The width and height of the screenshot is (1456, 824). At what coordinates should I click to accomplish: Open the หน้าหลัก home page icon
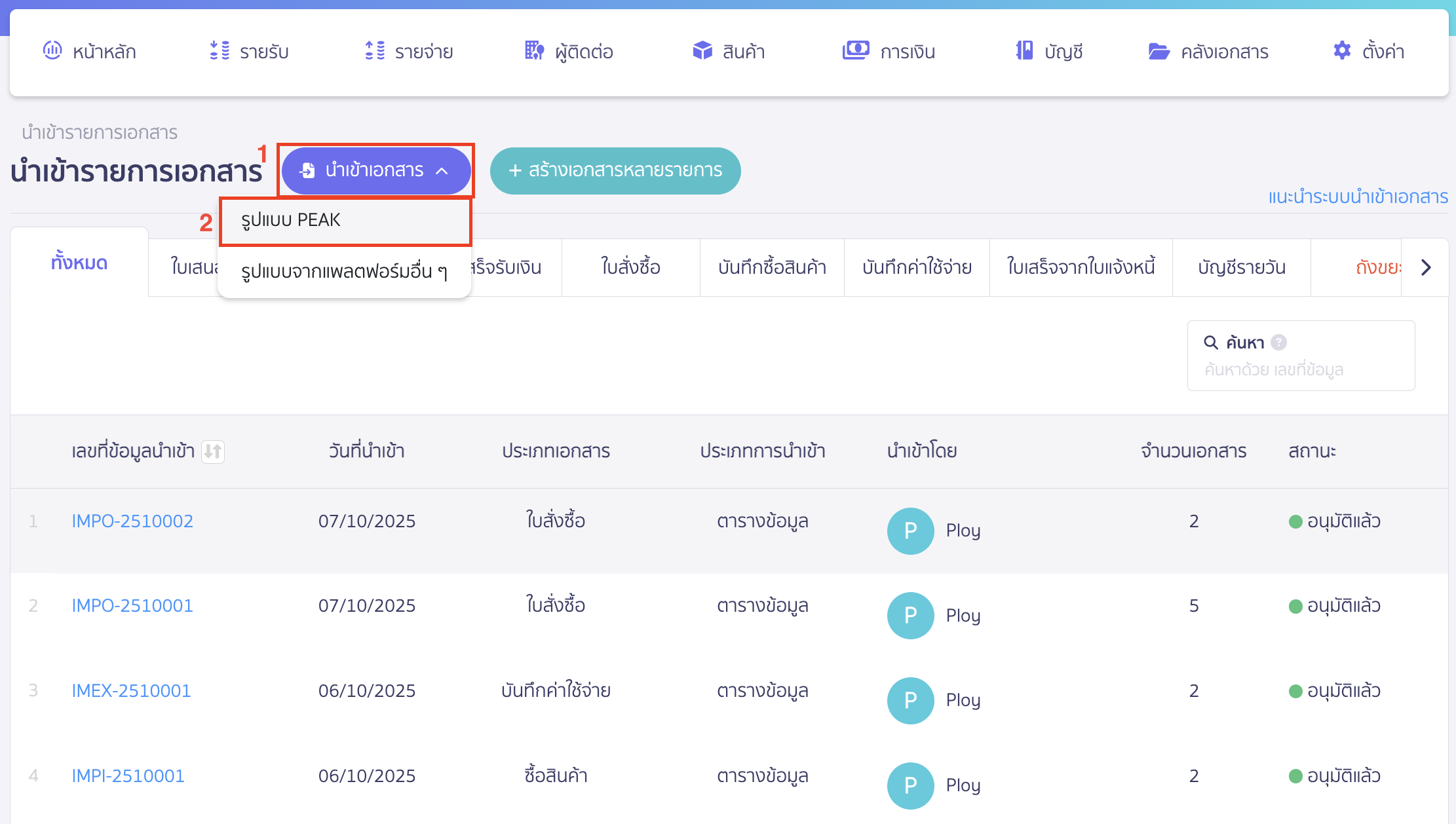pos(52,50)
